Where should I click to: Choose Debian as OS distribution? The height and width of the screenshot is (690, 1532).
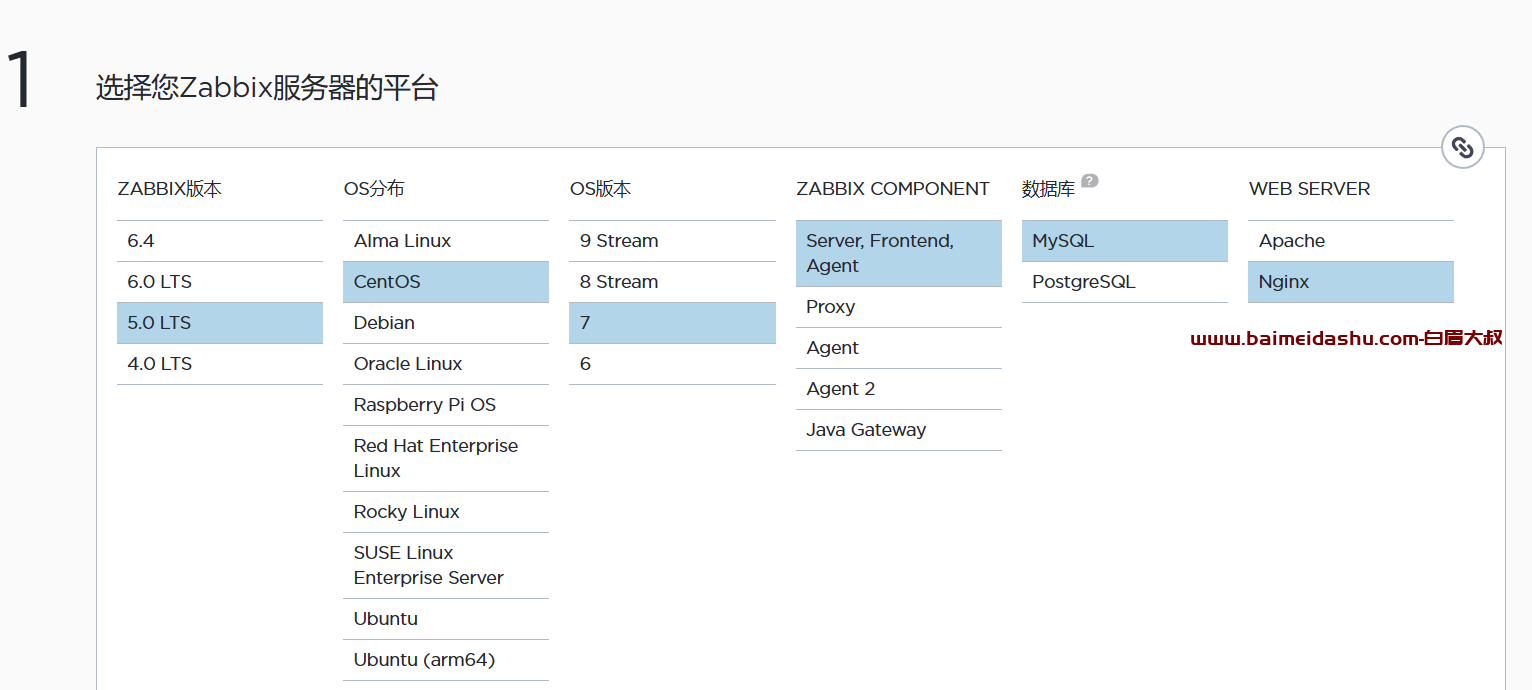446,323
